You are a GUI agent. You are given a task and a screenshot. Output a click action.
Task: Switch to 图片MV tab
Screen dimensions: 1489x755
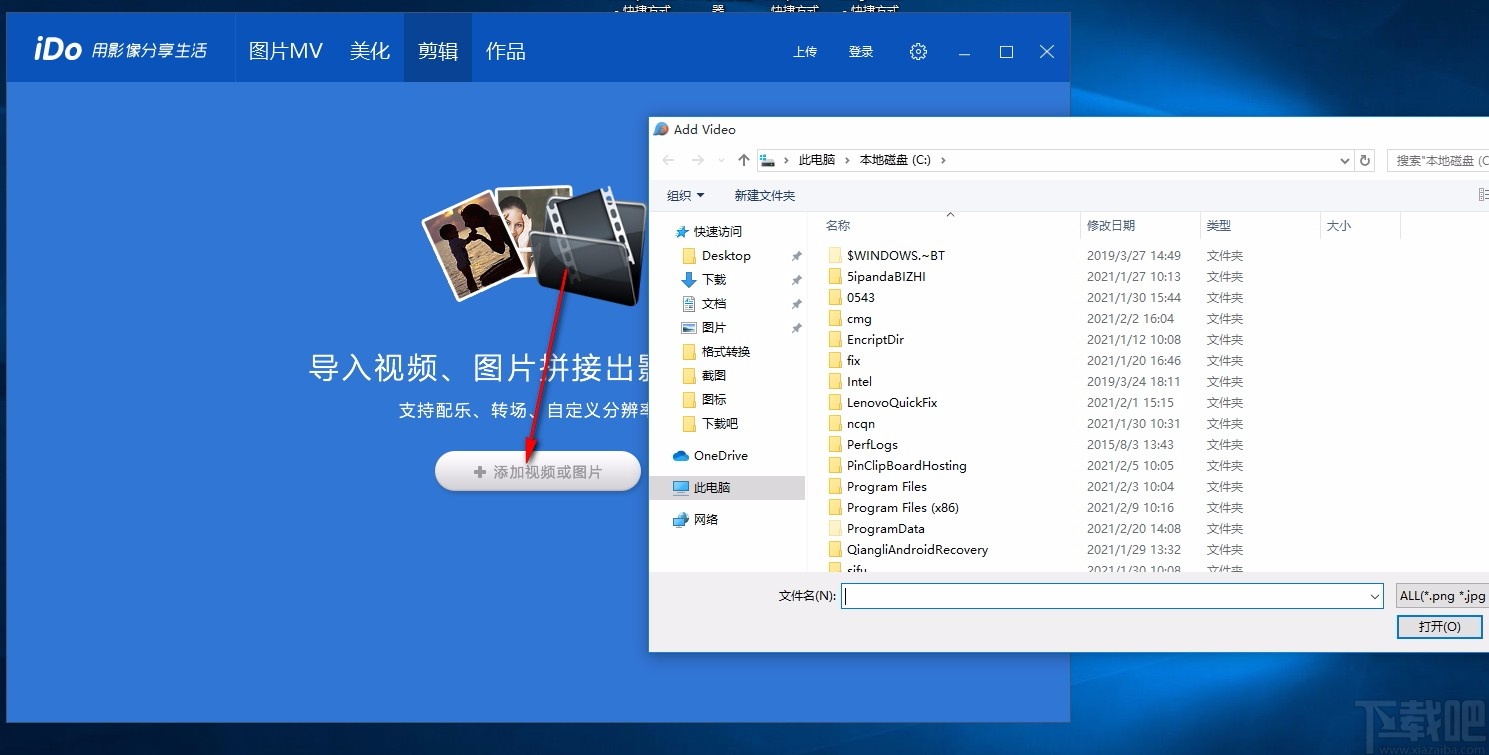(x=285, y=51)
